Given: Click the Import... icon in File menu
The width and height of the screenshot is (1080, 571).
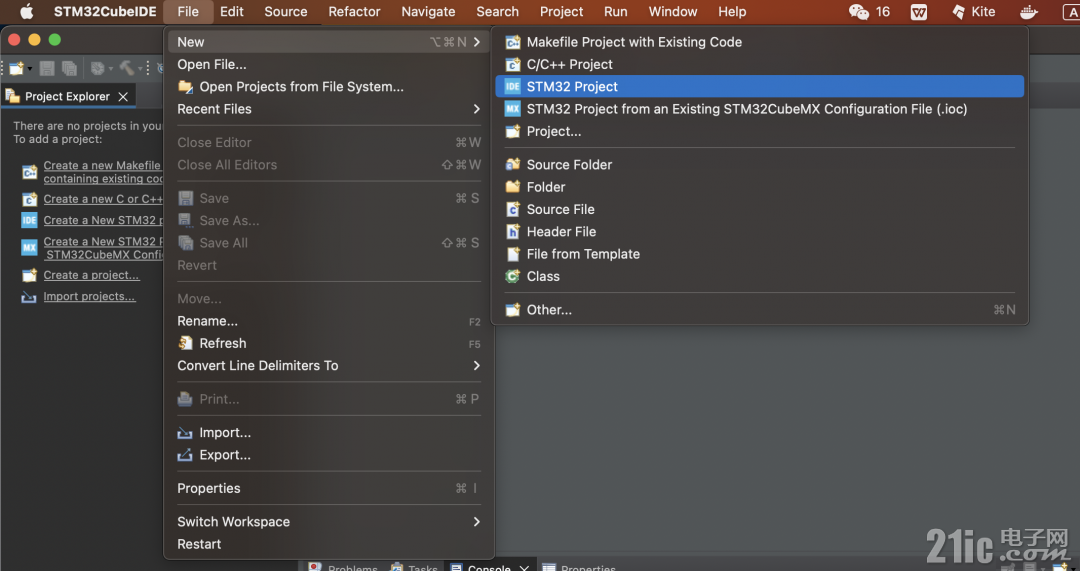Looking at the screenshot, I should pyautogui.click(x=185, y=433).
